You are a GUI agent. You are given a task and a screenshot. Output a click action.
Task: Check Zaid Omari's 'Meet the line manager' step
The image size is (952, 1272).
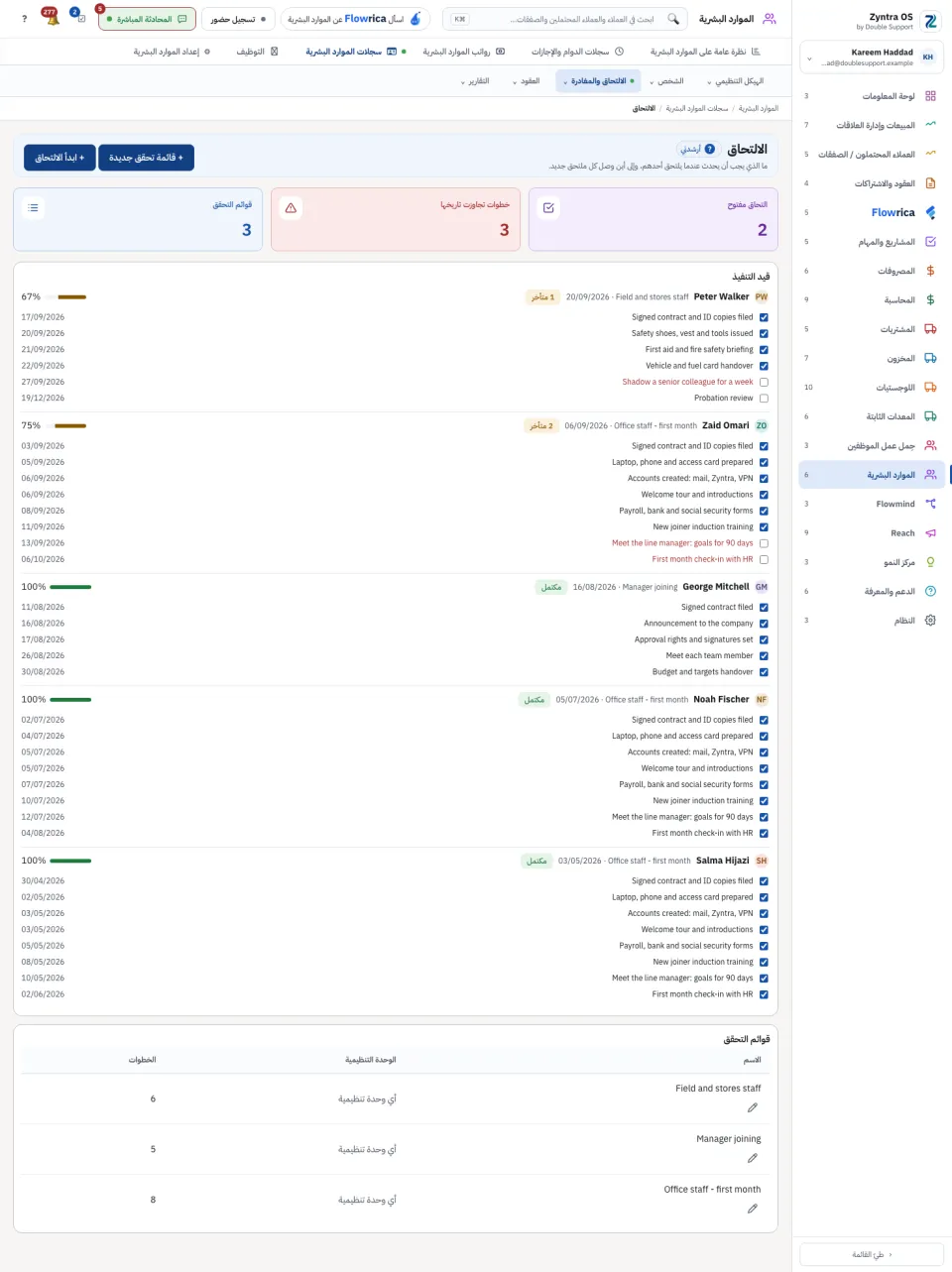(x=764, y=543)
